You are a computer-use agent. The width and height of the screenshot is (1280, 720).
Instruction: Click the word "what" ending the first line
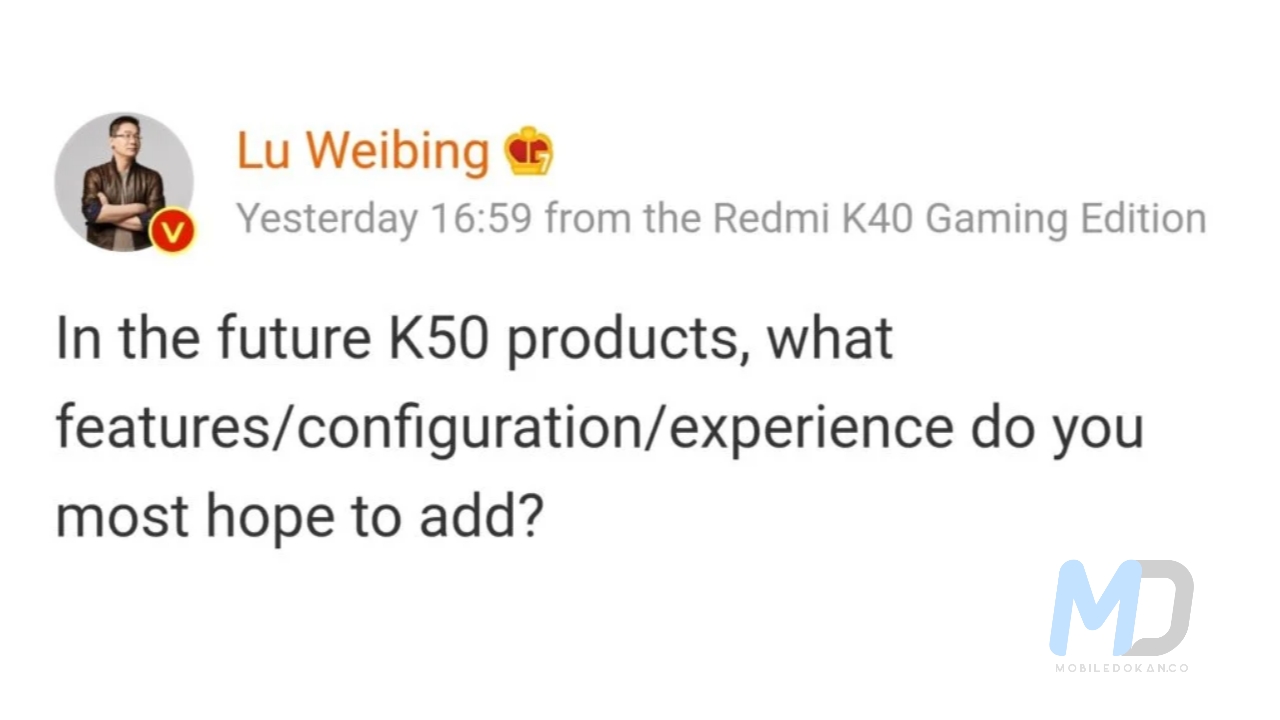[829, 338]
